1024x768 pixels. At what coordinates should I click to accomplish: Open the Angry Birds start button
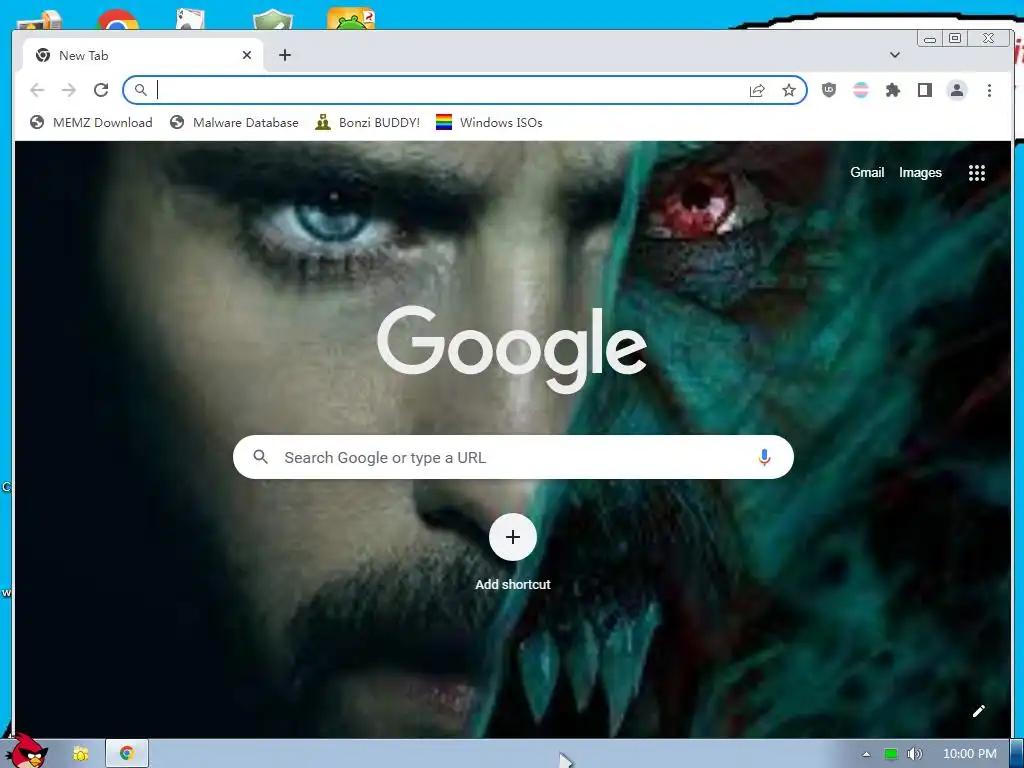[x=27, y=752]
